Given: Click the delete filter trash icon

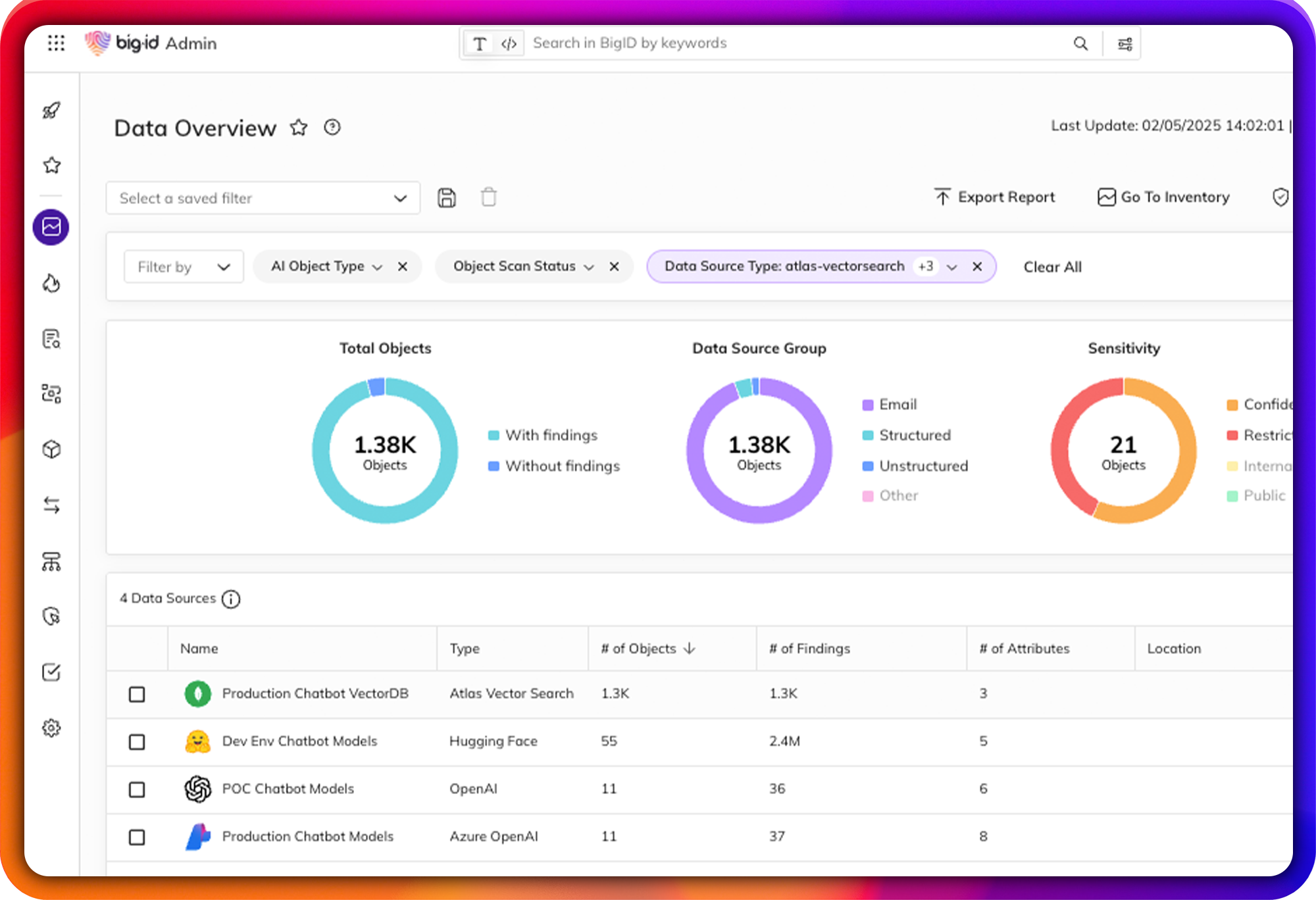Looking at the screenshot, I should 488,197.
